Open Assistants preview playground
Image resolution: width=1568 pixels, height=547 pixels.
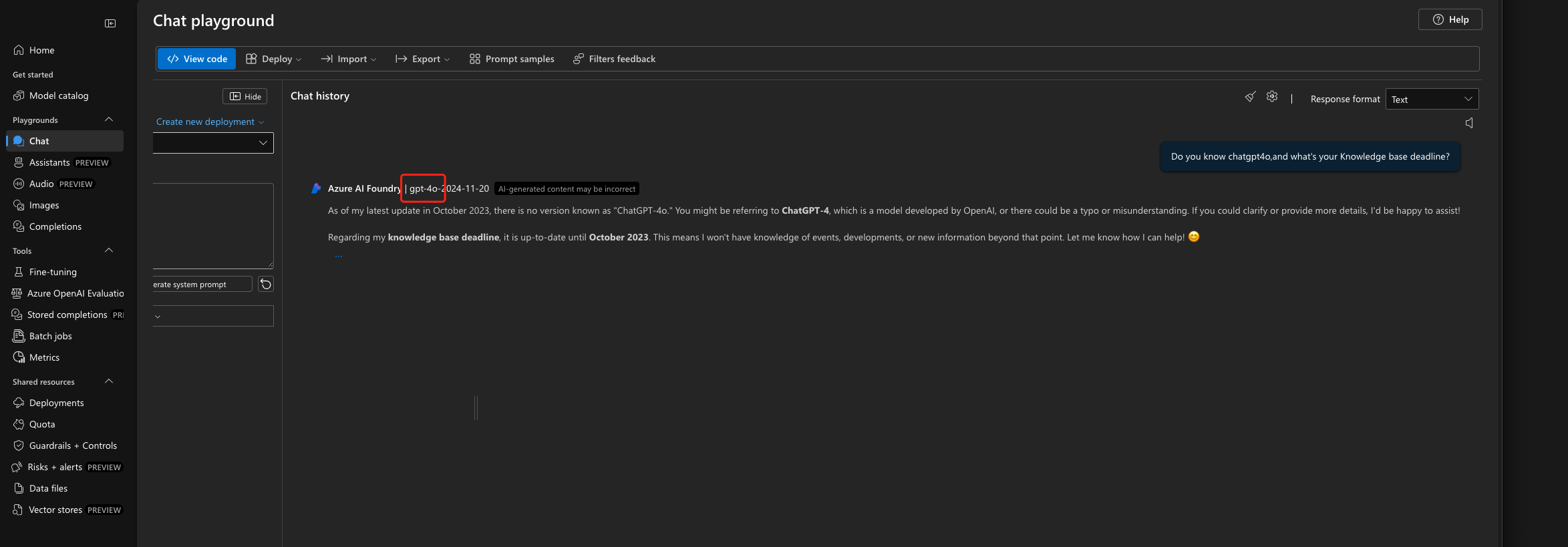(61, 162)
